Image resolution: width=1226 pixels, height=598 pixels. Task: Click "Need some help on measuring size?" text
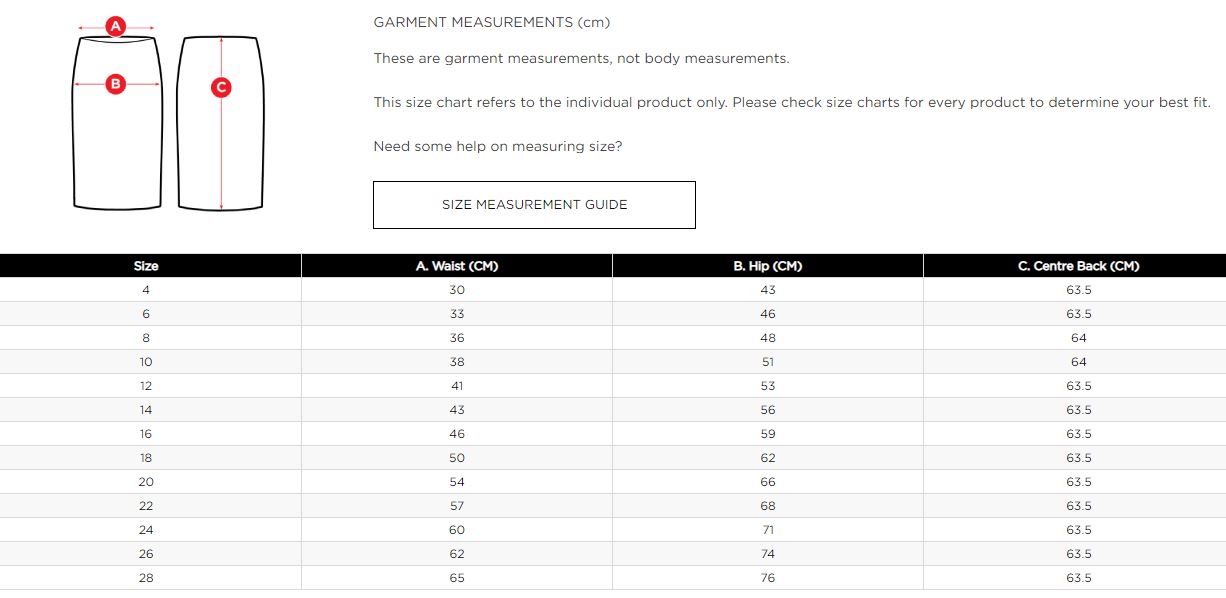pos(498,147)
